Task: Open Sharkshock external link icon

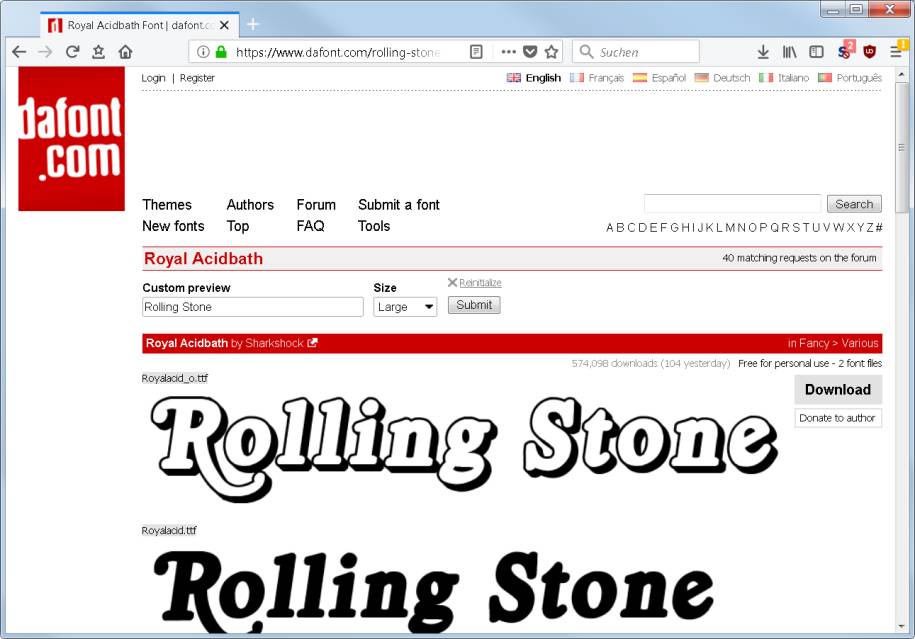Action: pos(312,343)
